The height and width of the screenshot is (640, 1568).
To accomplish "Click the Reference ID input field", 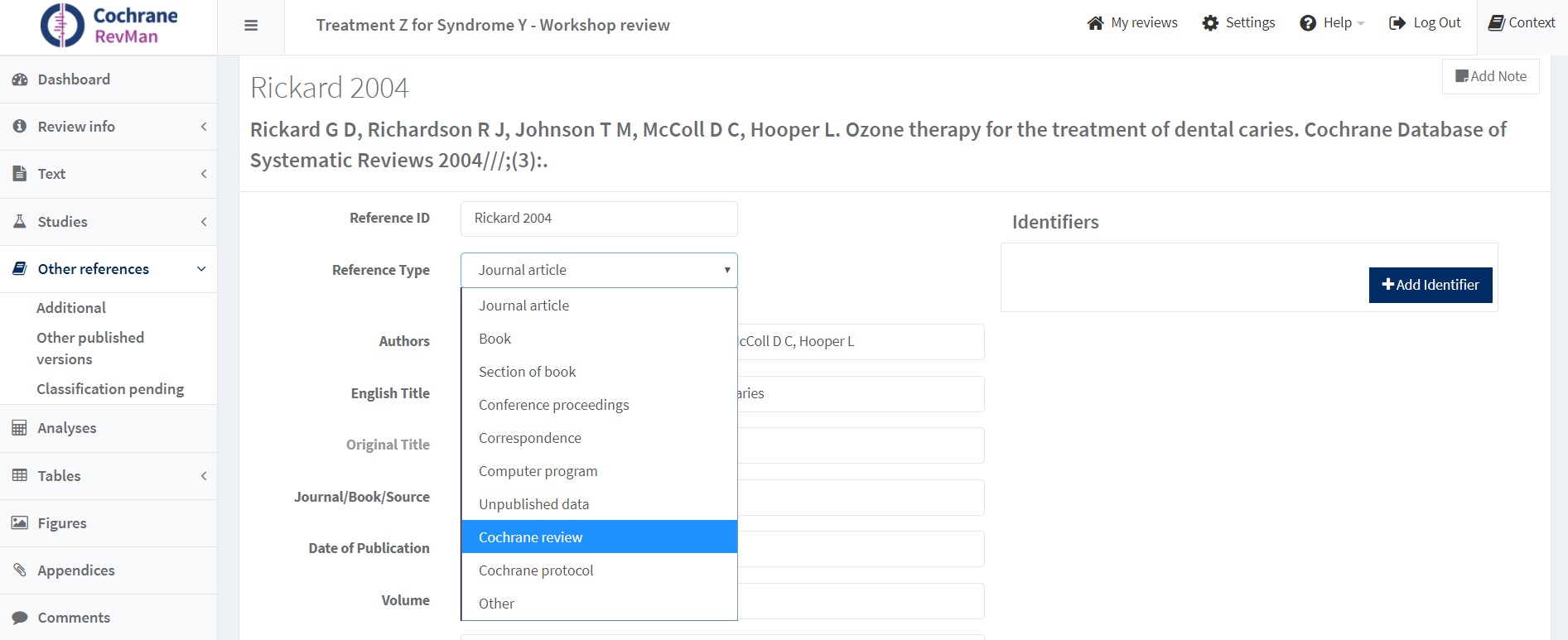I will pyautogui.click(x=598, y=219).
